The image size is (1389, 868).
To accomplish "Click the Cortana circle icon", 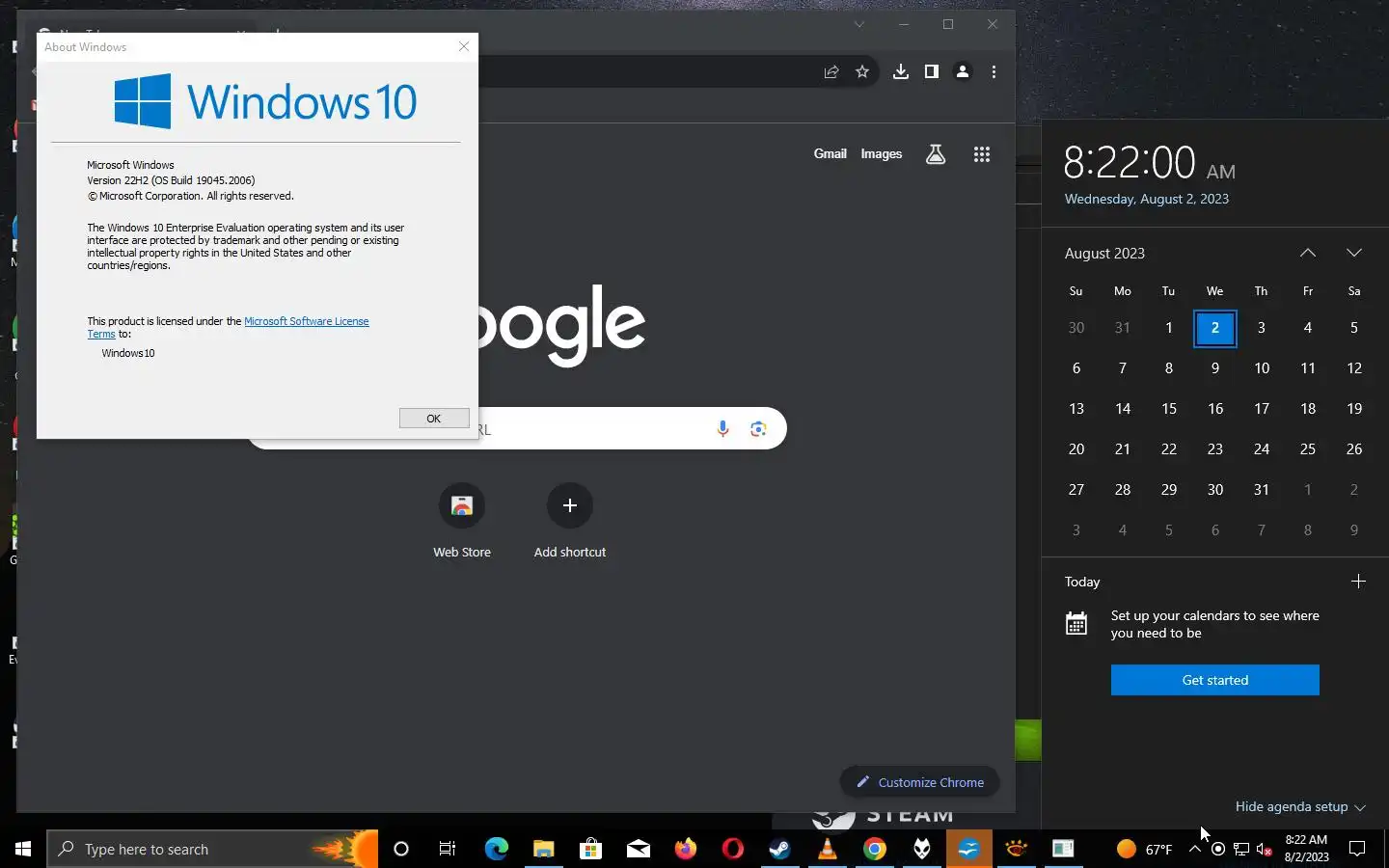I will pos(401,849).
